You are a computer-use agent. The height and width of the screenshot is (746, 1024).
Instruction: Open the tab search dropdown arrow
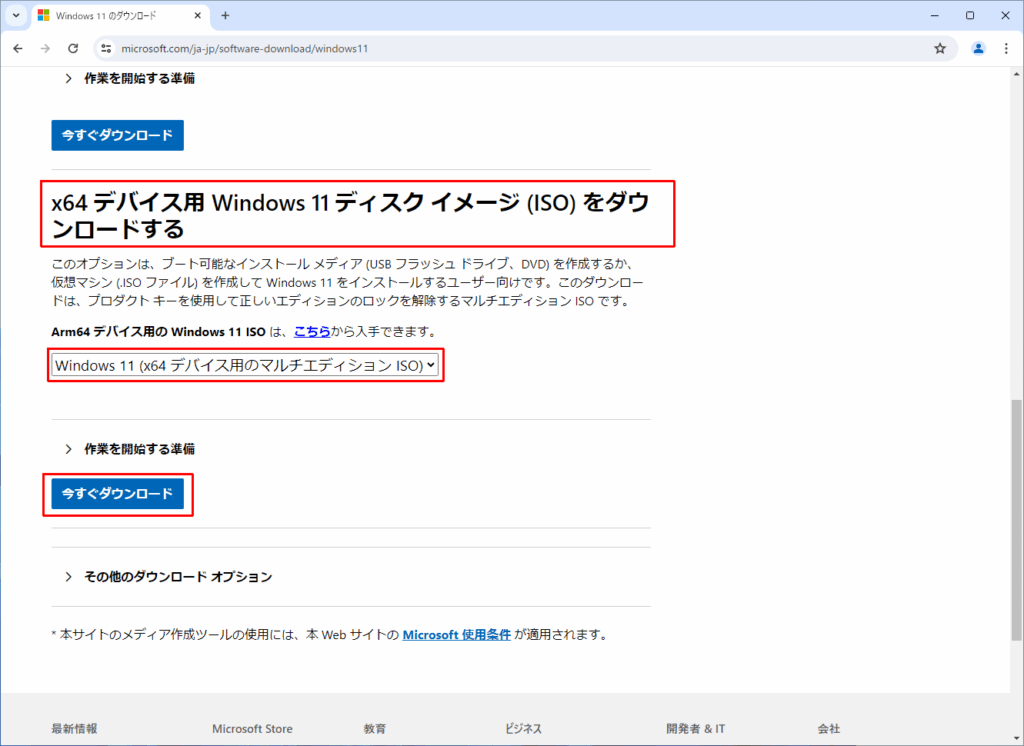[16, 16]
